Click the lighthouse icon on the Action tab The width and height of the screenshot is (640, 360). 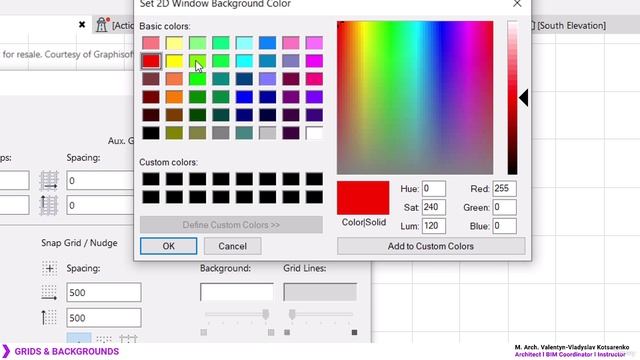[x=102, y=25]
